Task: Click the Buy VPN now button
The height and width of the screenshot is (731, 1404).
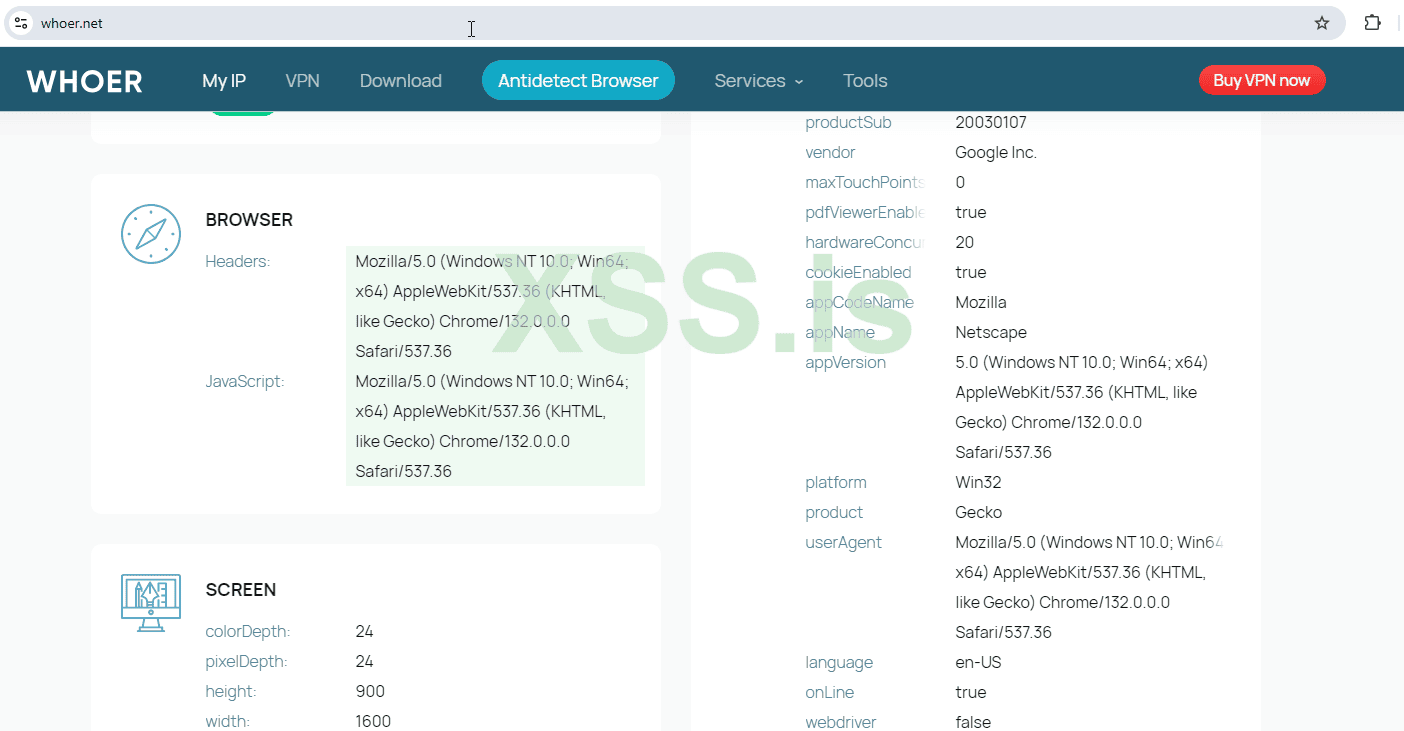Action: pos(1262,80)
